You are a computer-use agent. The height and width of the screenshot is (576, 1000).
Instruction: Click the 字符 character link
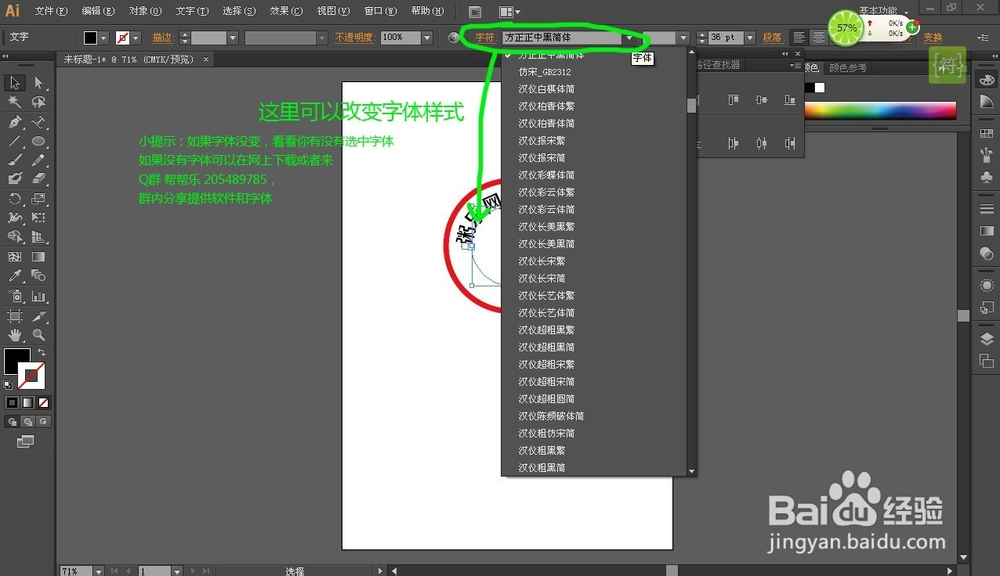[485, 38]
